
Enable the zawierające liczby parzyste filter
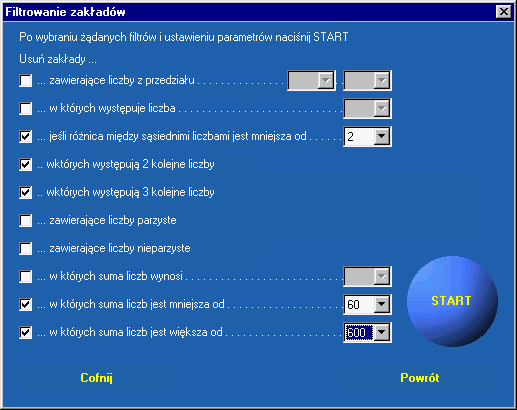(x=26, y=220)
